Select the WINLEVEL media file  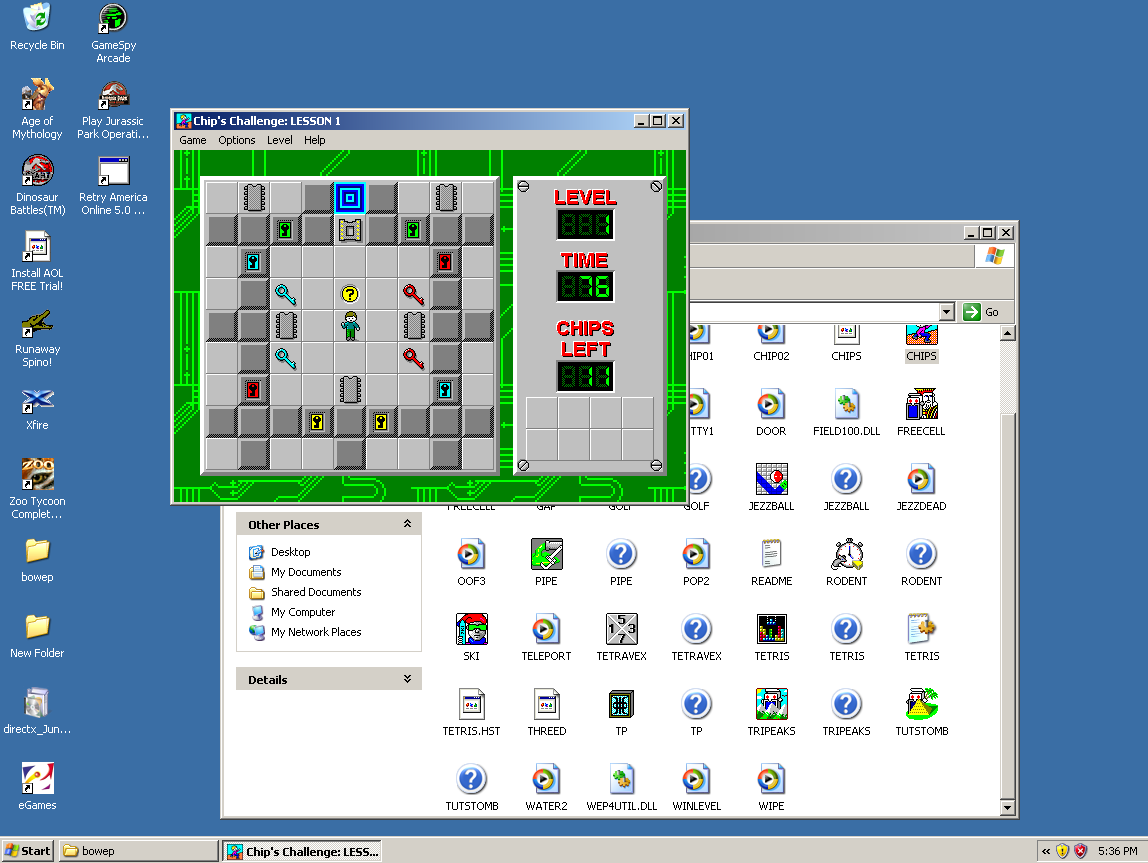tap(696, 788)
